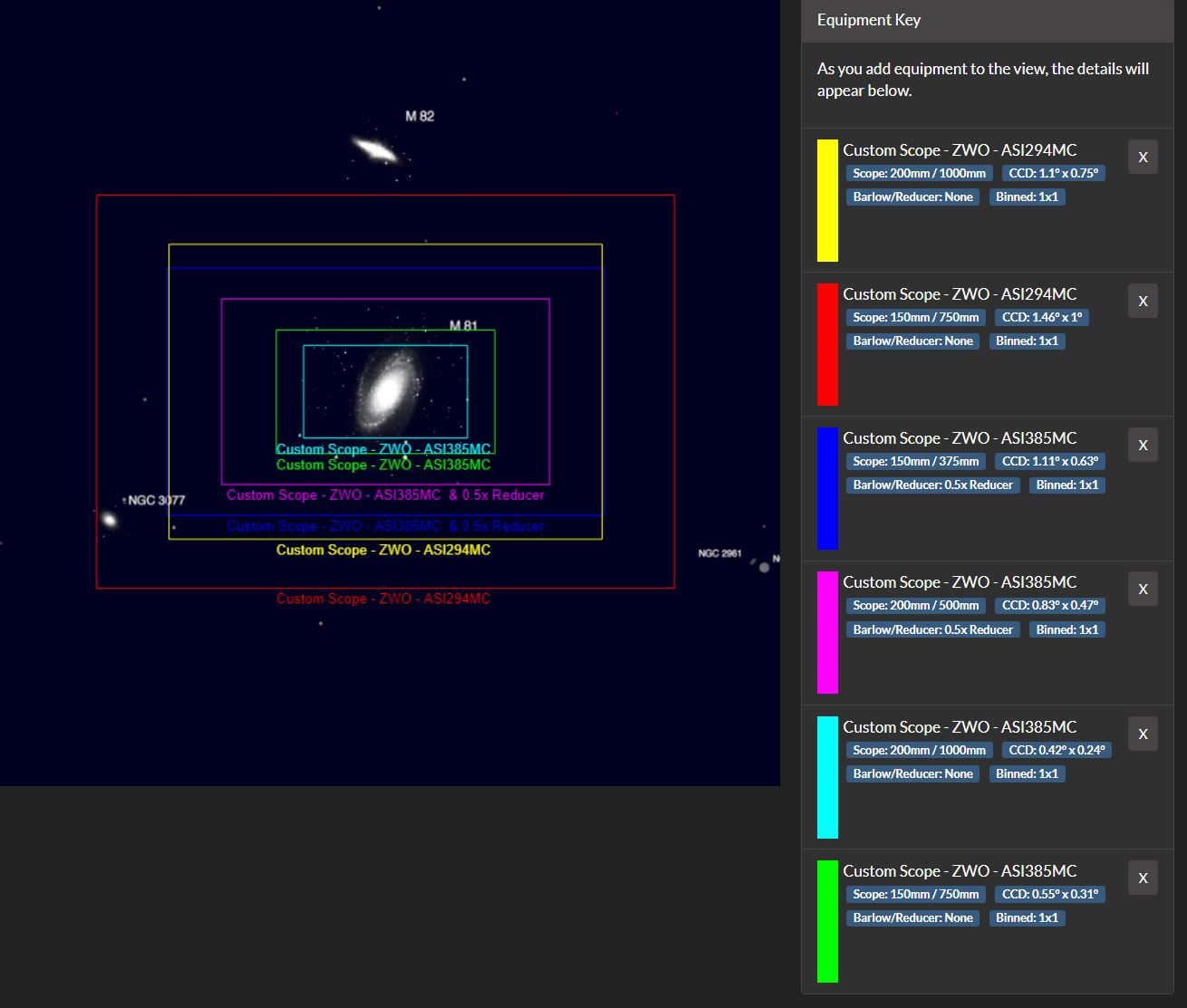Select the 'CCD: 0.55° x 0.31°' tag
This screenshot has width=1187, height=1008.
pyautogui.click(x=1049, y=894)
